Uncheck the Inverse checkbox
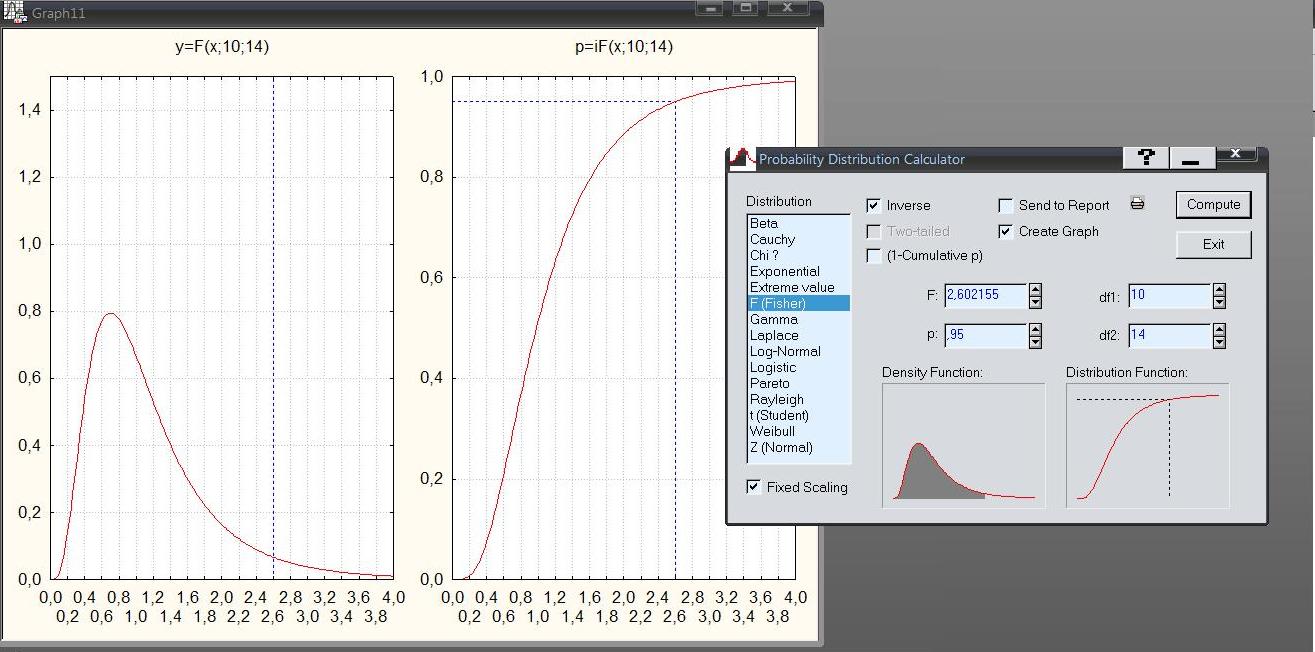The image size is (1315, 652). 874,206
